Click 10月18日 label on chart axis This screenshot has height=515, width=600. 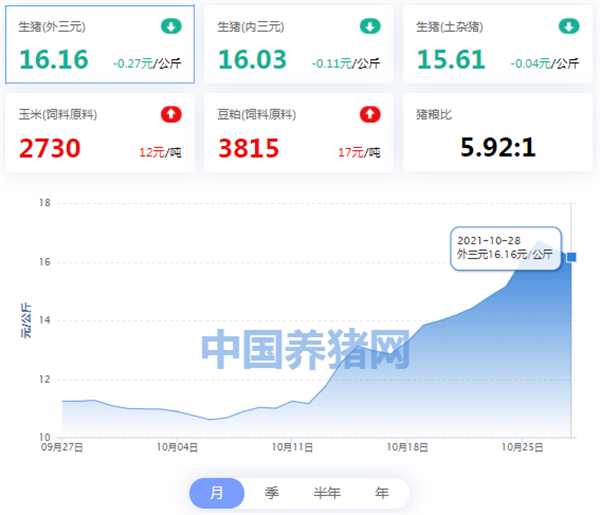pos(408,448)
